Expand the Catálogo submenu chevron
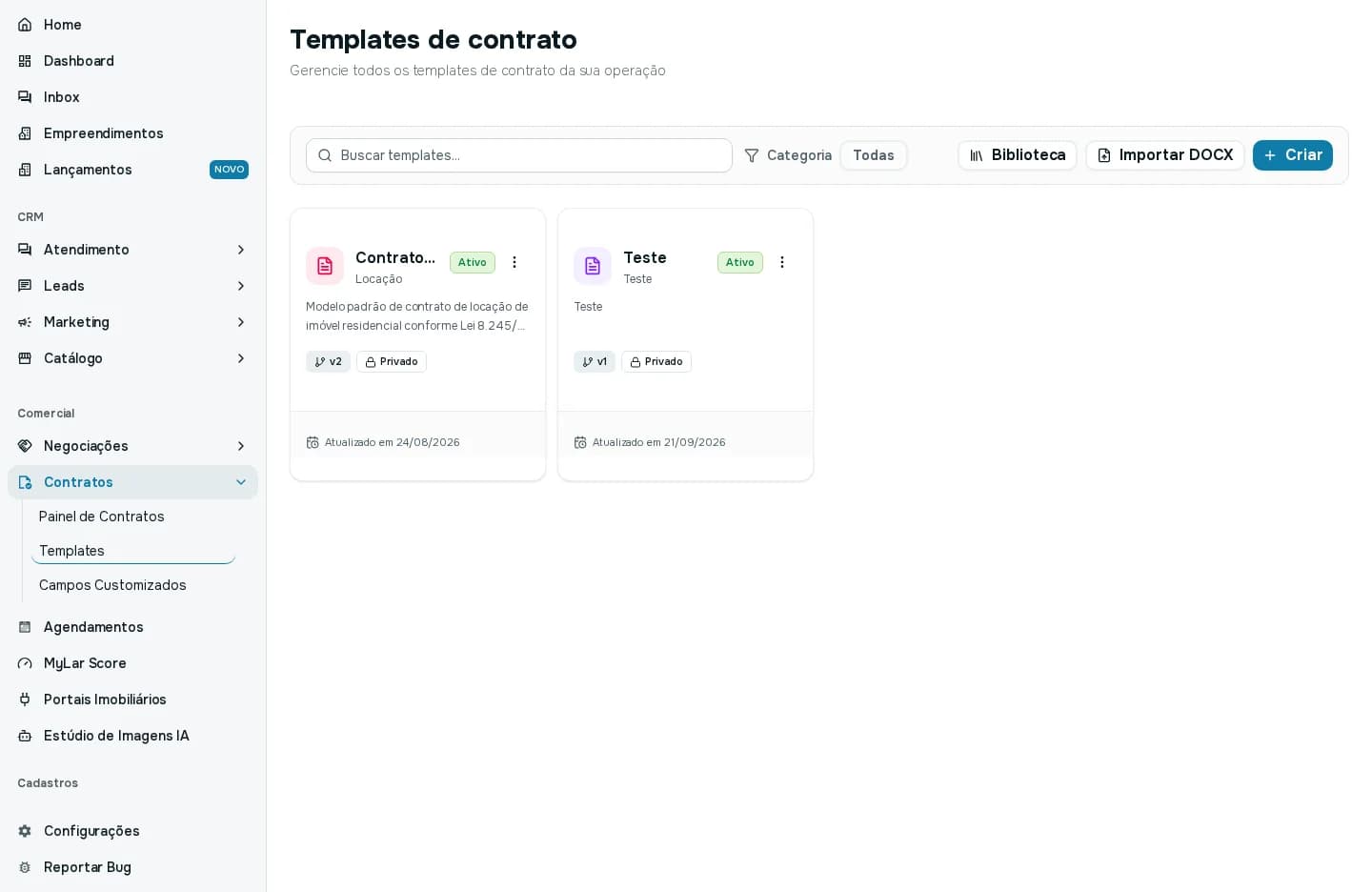The image size is (1372, 892). click(241, 358)
